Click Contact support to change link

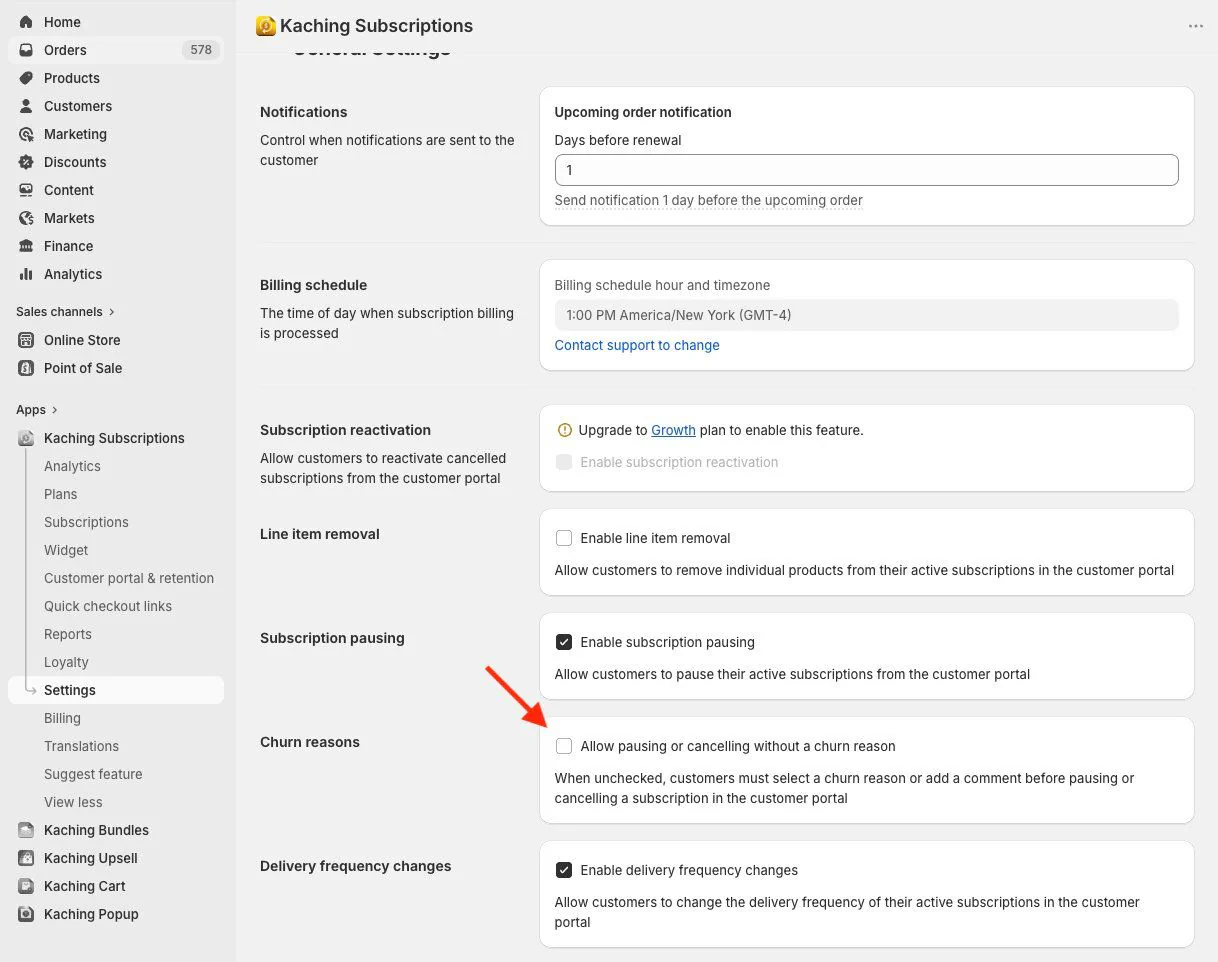coord(637,345)
